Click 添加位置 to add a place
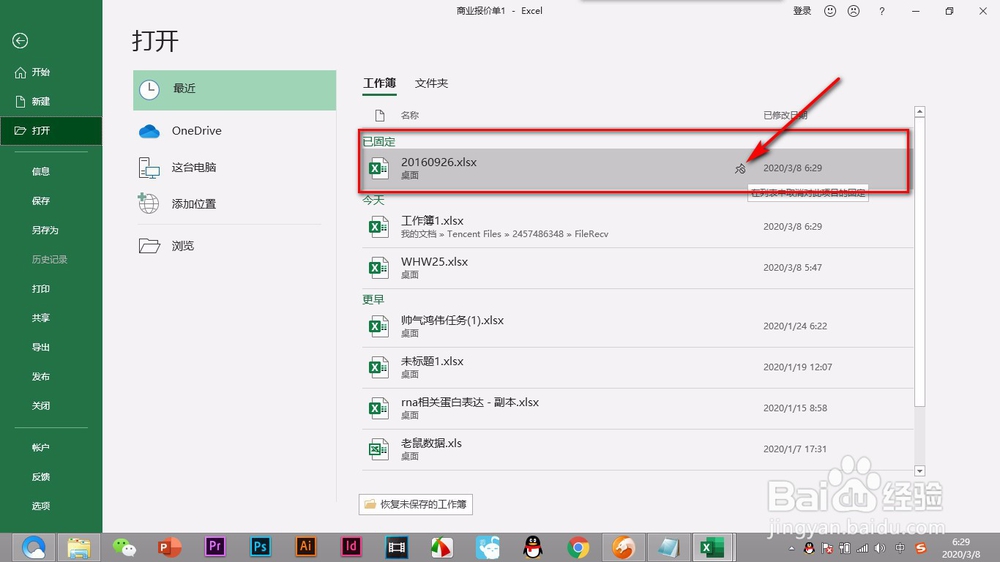1000x562 pixels. pyautogui.click(x=234, y=204)
